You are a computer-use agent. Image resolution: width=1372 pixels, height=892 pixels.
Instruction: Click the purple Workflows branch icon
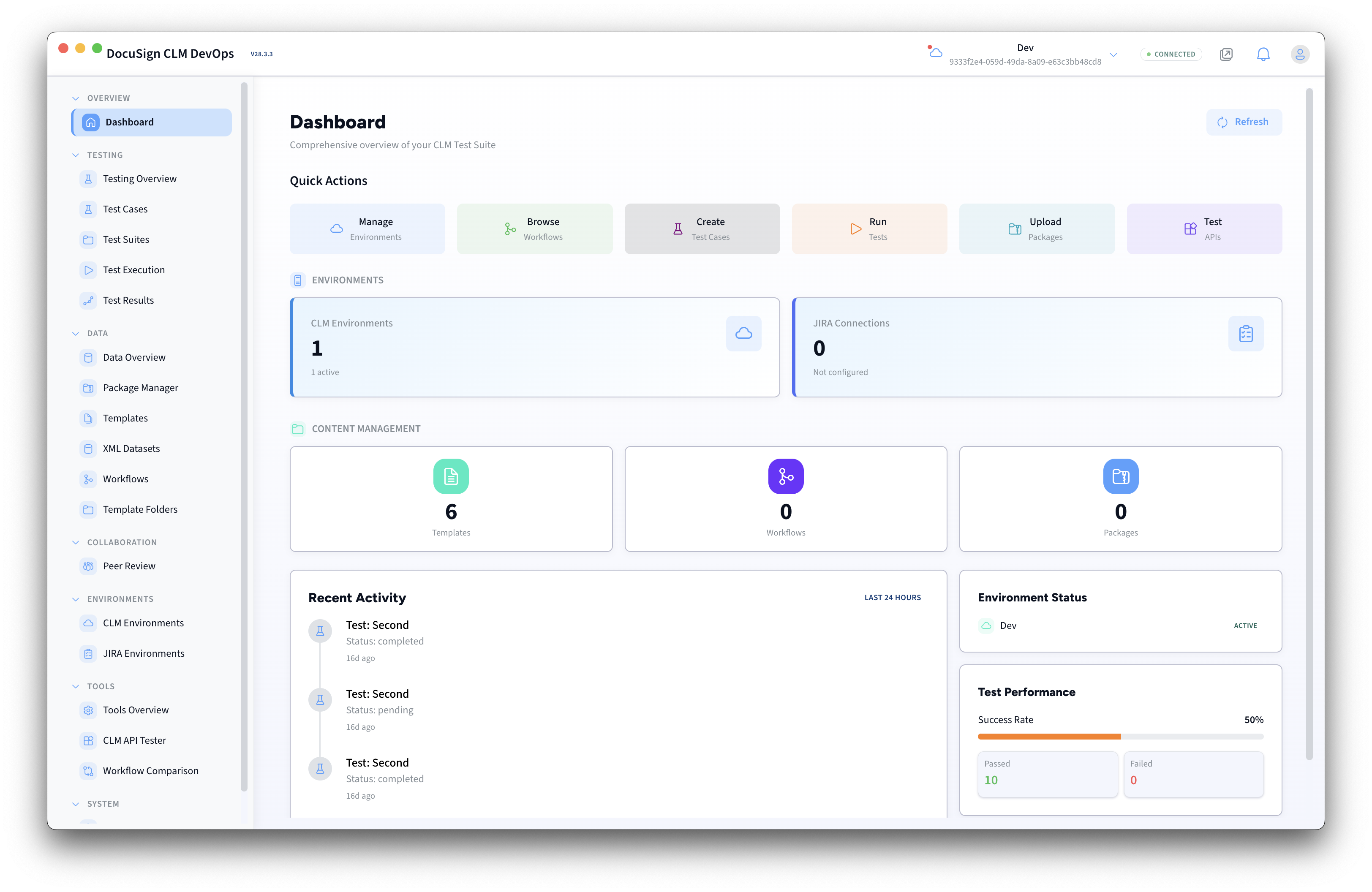(785, 476)
